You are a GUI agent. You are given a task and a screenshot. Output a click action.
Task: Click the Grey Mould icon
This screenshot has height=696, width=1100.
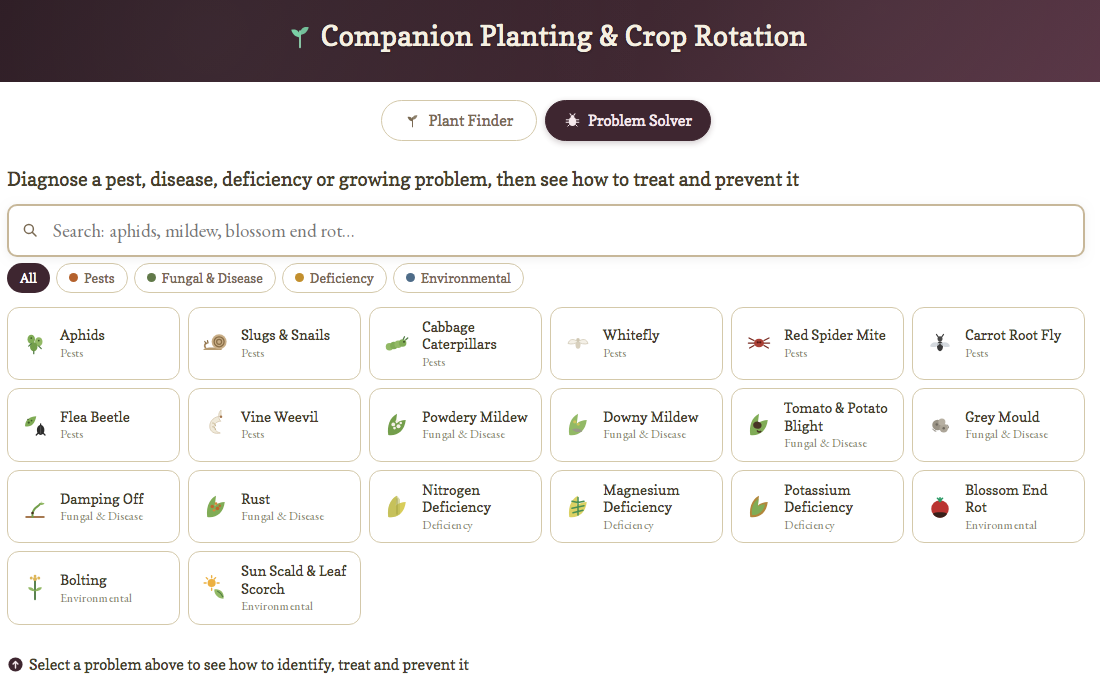(940, 425)
